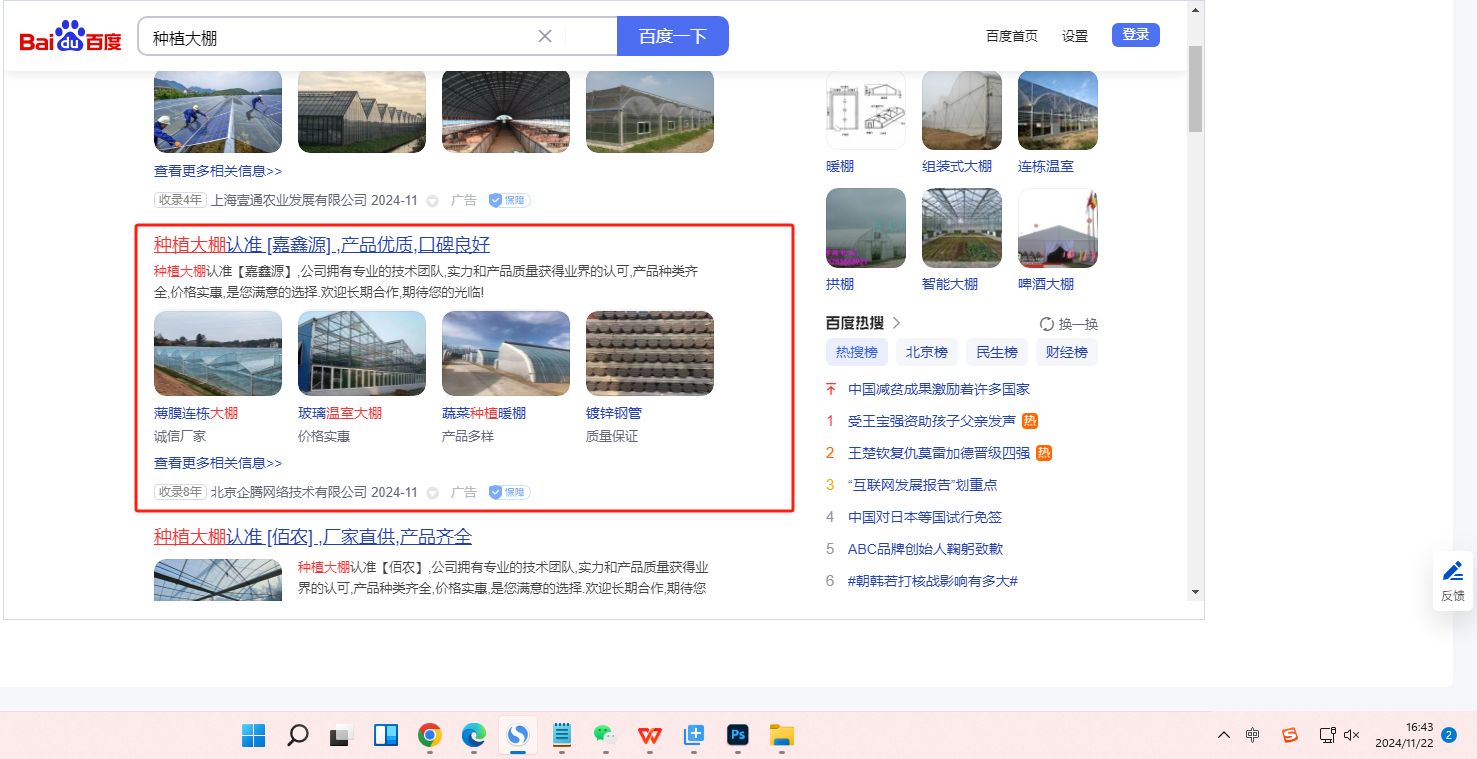Screen dimensions: 1477x759
Task: Click the thumbnail above 蔬菜种植暖棚
Action: point(506,353)
